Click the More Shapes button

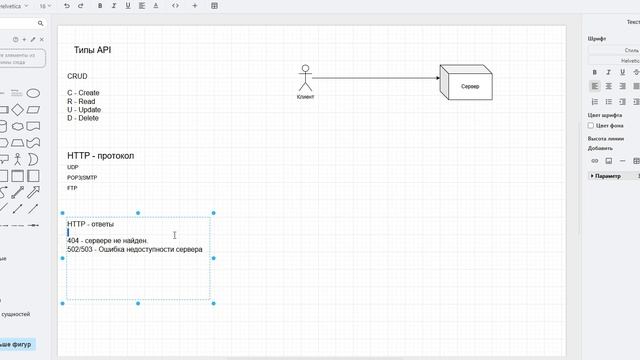coord(16,344)
